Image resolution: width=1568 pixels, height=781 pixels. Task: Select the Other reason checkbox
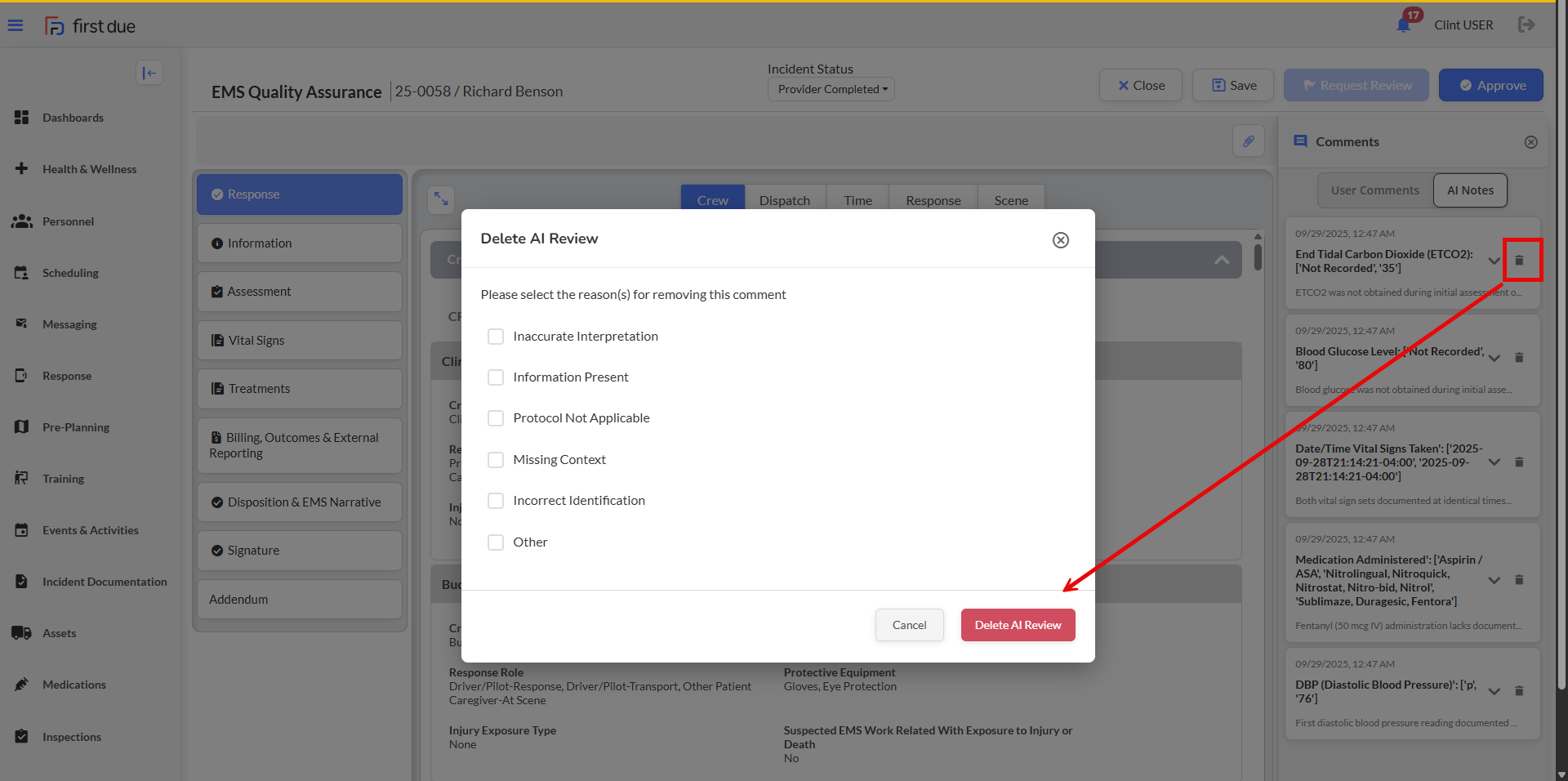496,542
